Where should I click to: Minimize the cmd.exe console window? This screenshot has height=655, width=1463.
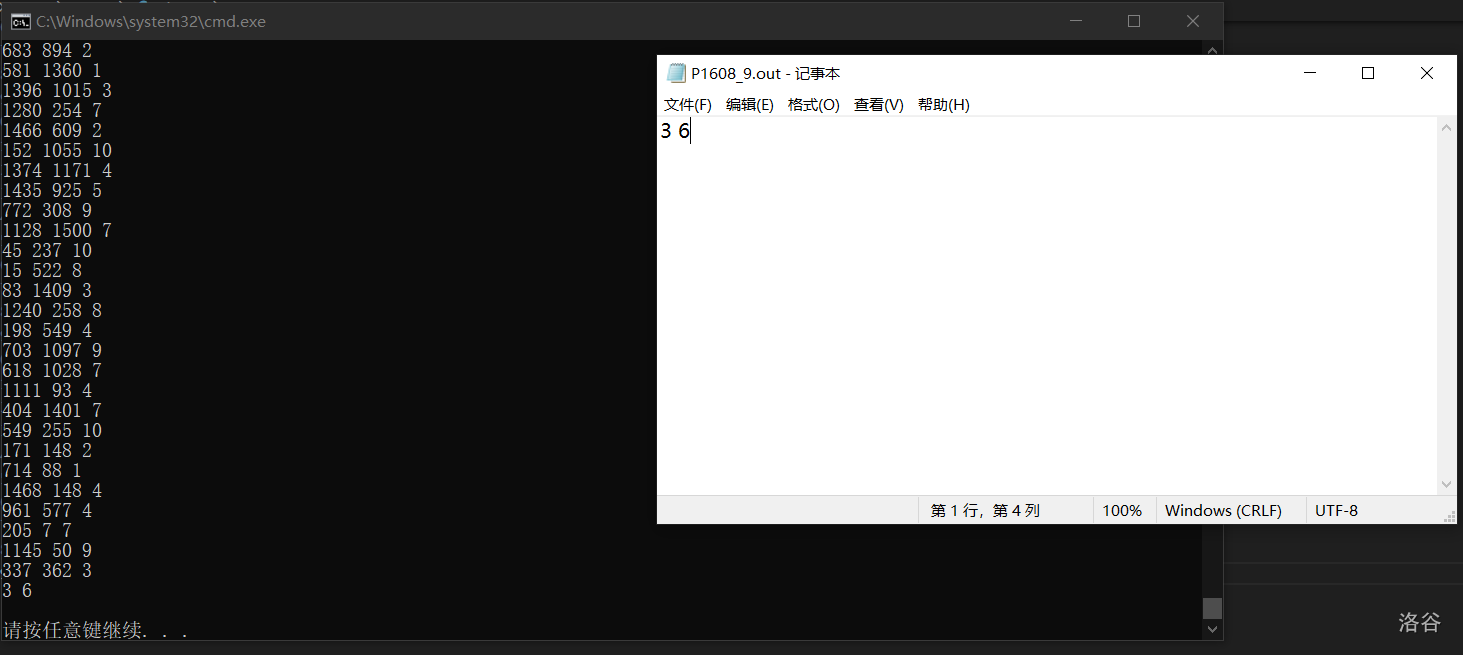[1075, 21]
